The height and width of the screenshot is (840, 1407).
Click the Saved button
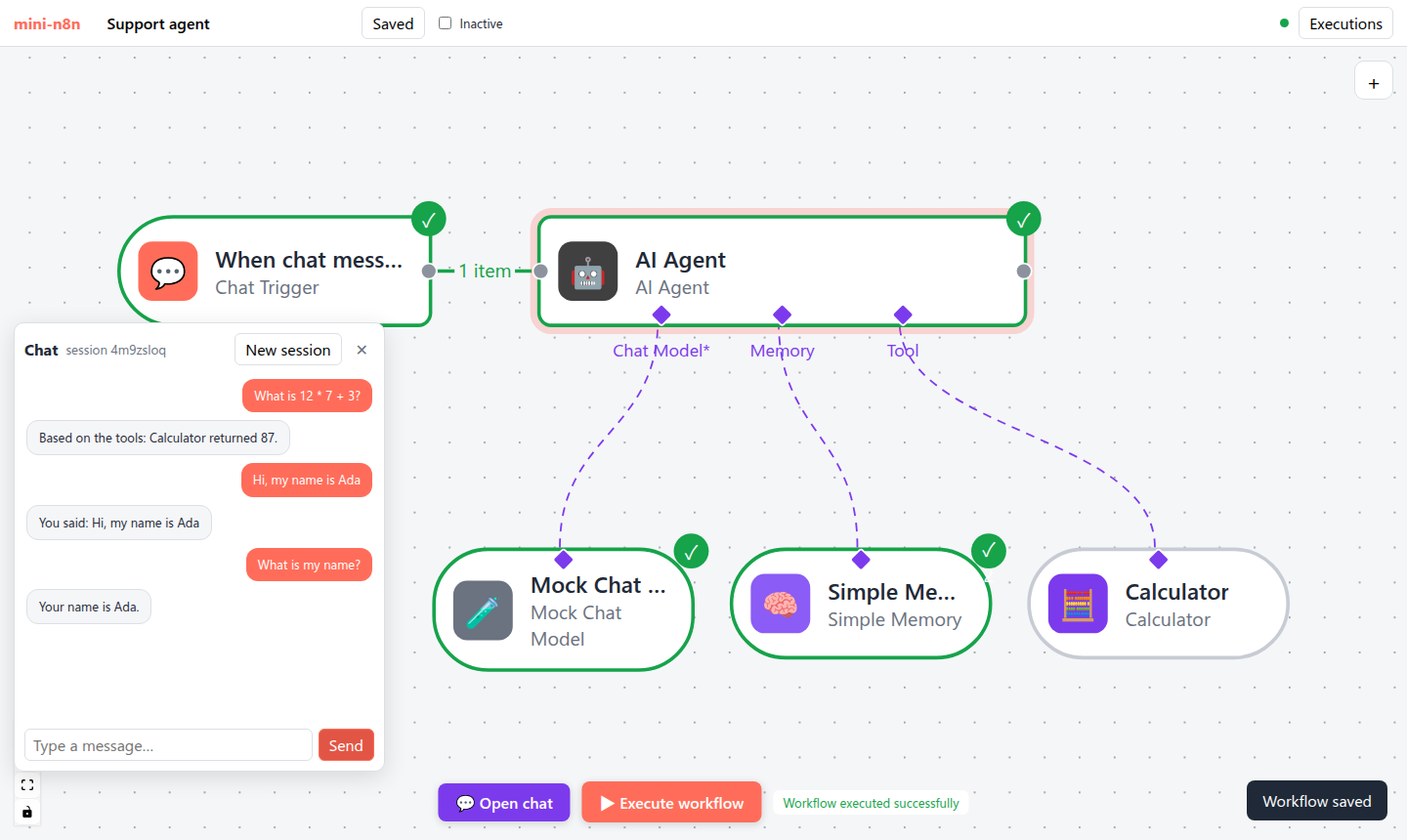tap(393, 23)
